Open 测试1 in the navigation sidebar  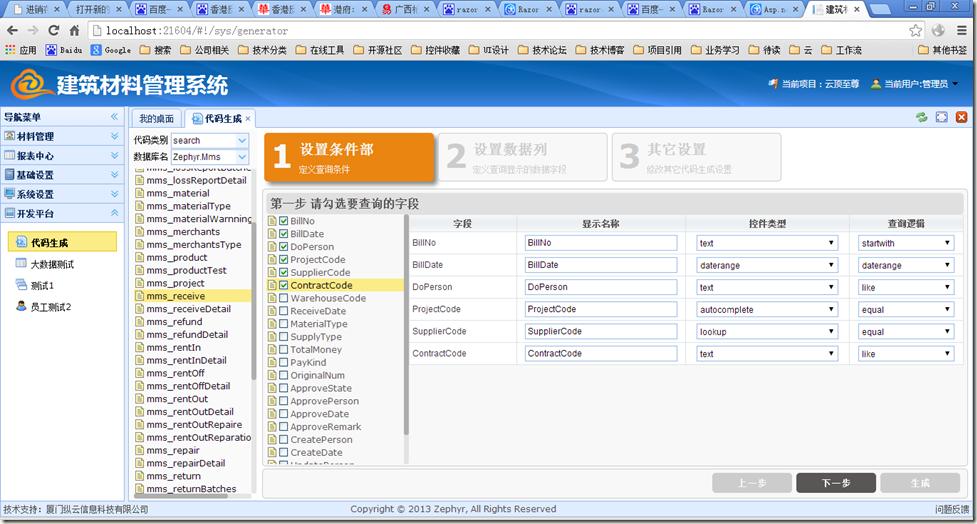tap(41, 285)
